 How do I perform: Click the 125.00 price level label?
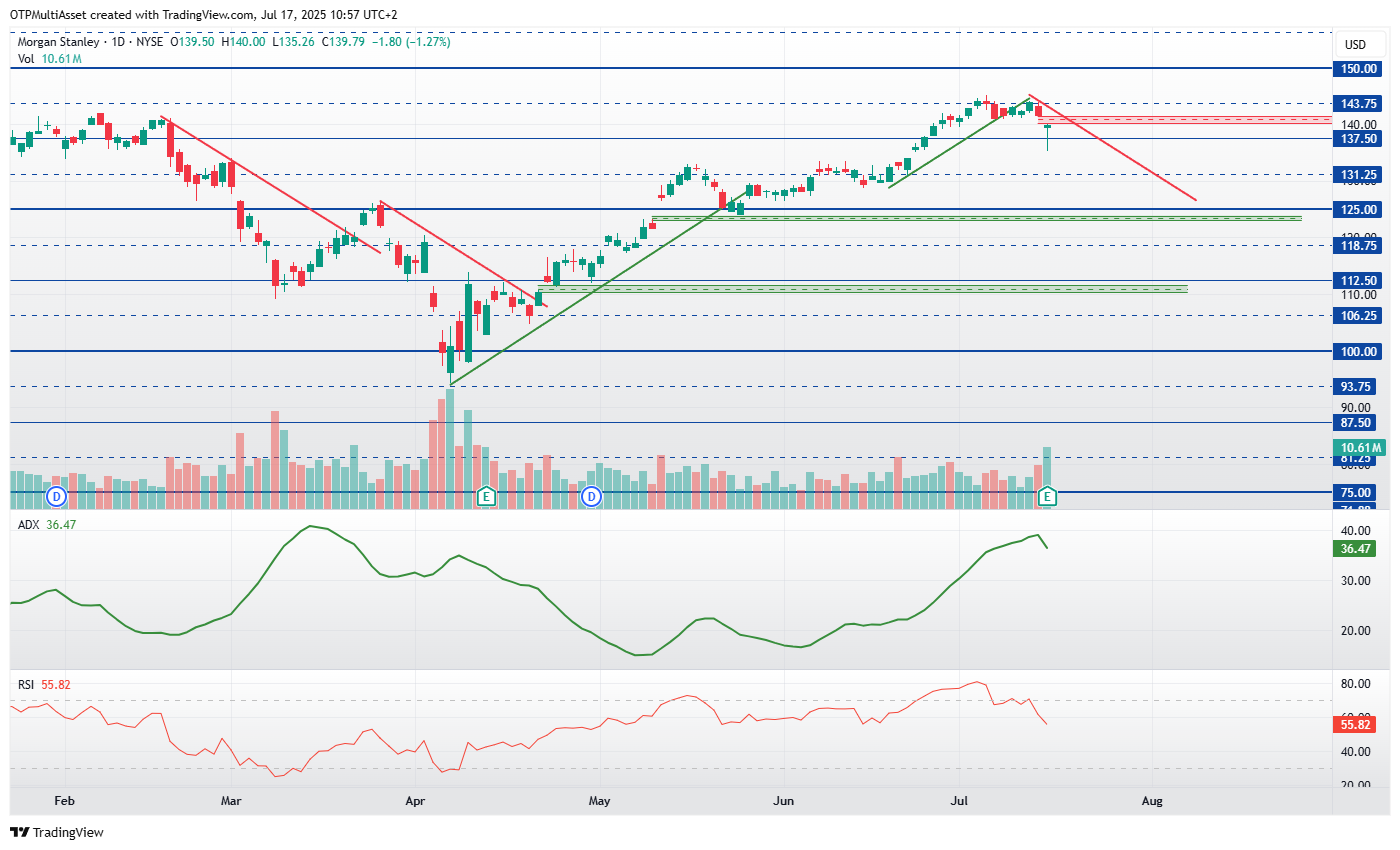(x=1355, y=210)
